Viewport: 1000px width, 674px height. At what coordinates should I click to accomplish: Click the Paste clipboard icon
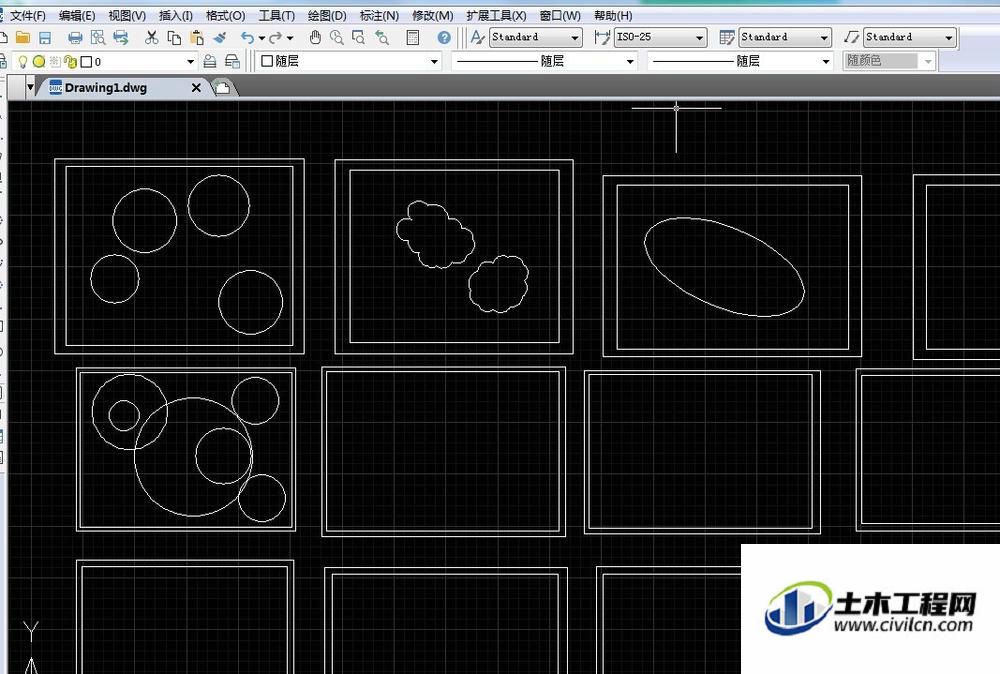click(197, 38)
